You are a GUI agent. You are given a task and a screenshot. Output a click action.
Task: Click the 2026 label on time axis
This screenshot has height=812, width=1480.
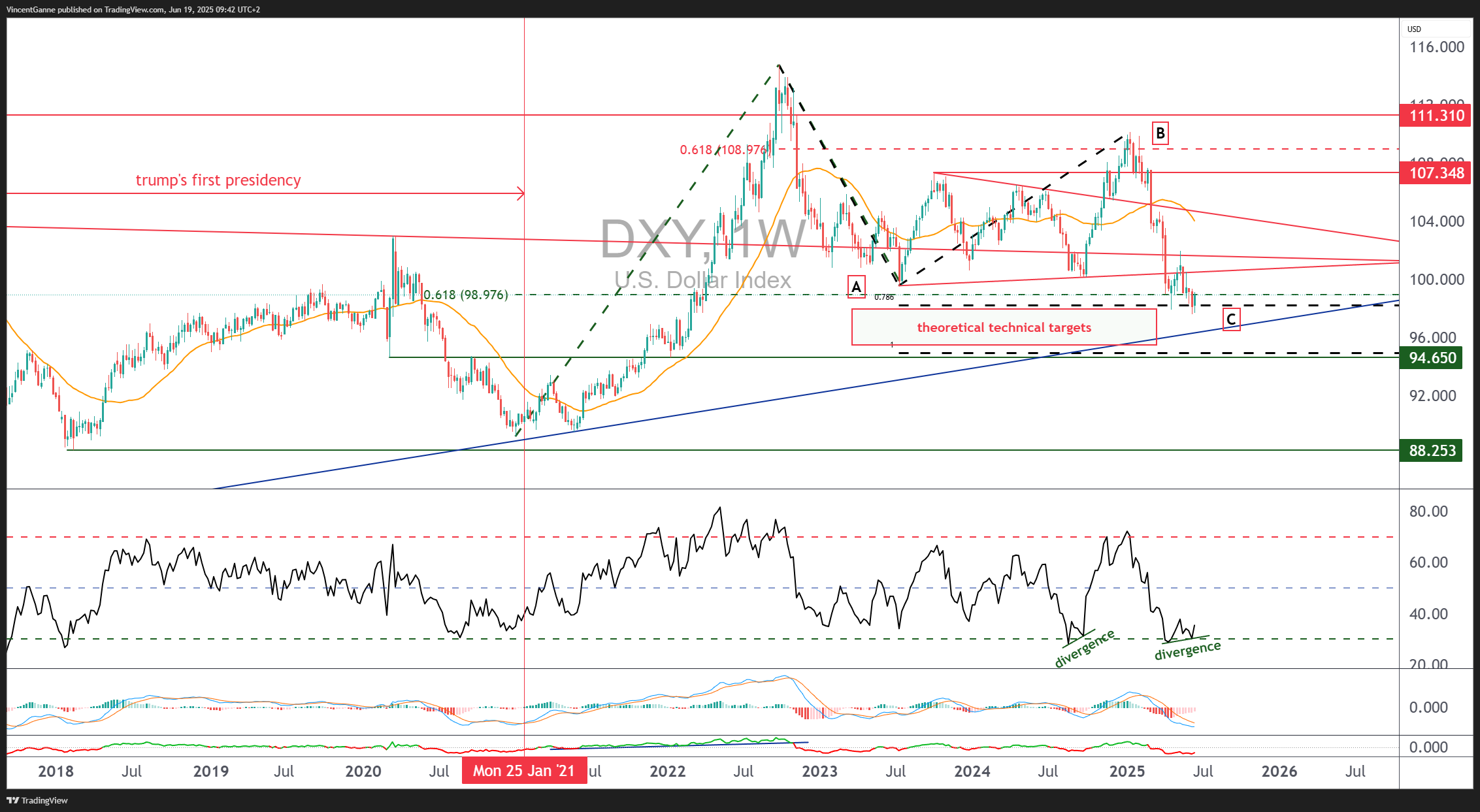click(1279, 771)
